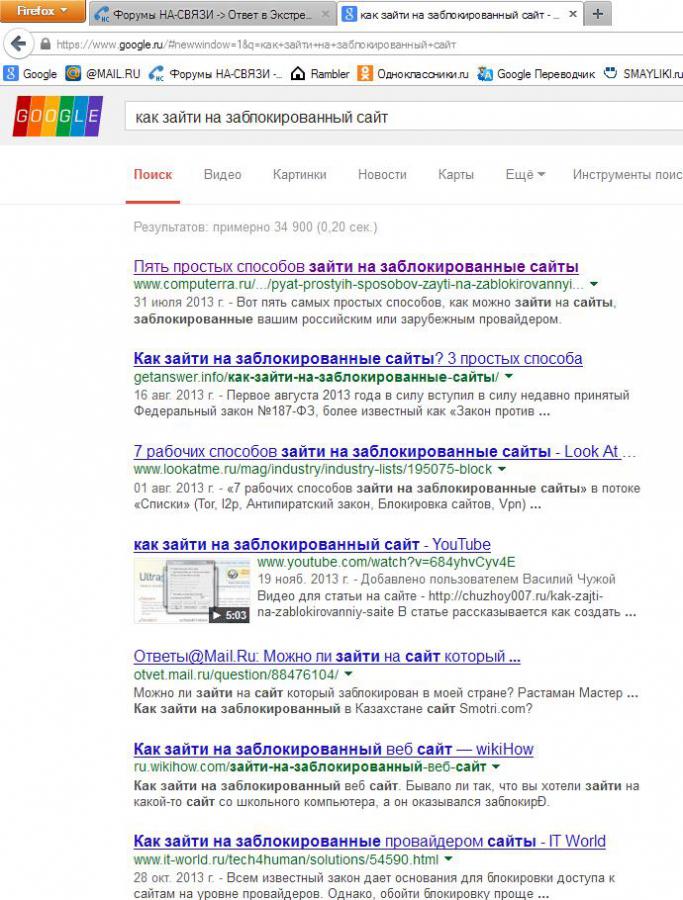The image size is (683, 900).
Task: Switch to the Форумы НА-СВЯЗИ tab
Action: [x=212, y=14]
